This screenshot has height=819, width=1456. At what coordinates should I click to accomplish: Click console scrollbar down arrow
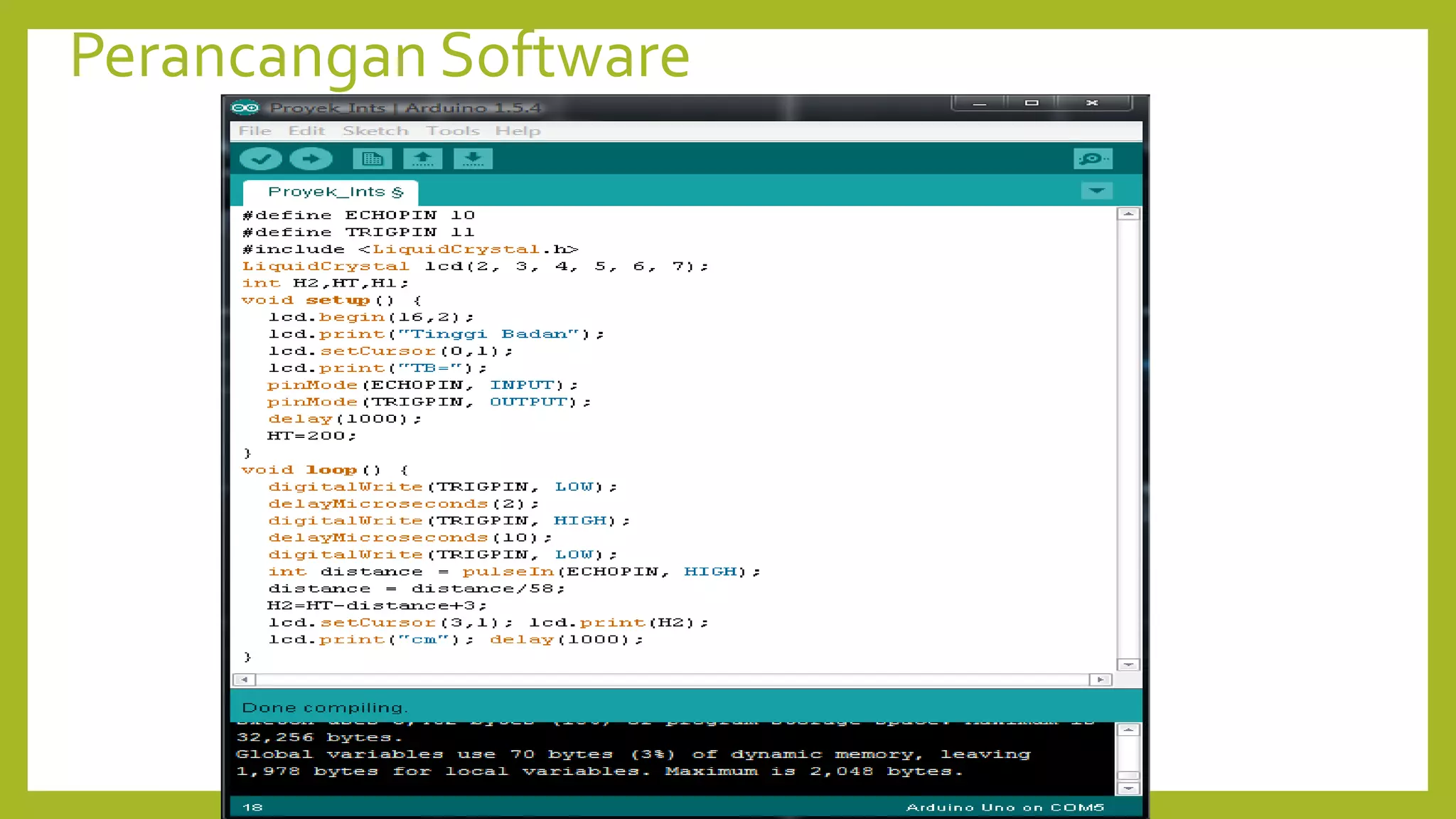[1128, 788]
